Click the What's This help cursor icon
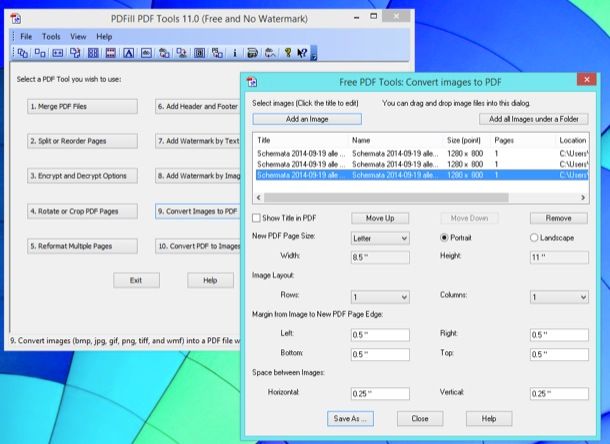Image resolution: width=610 pixels, height=444 pixels. 302,53
